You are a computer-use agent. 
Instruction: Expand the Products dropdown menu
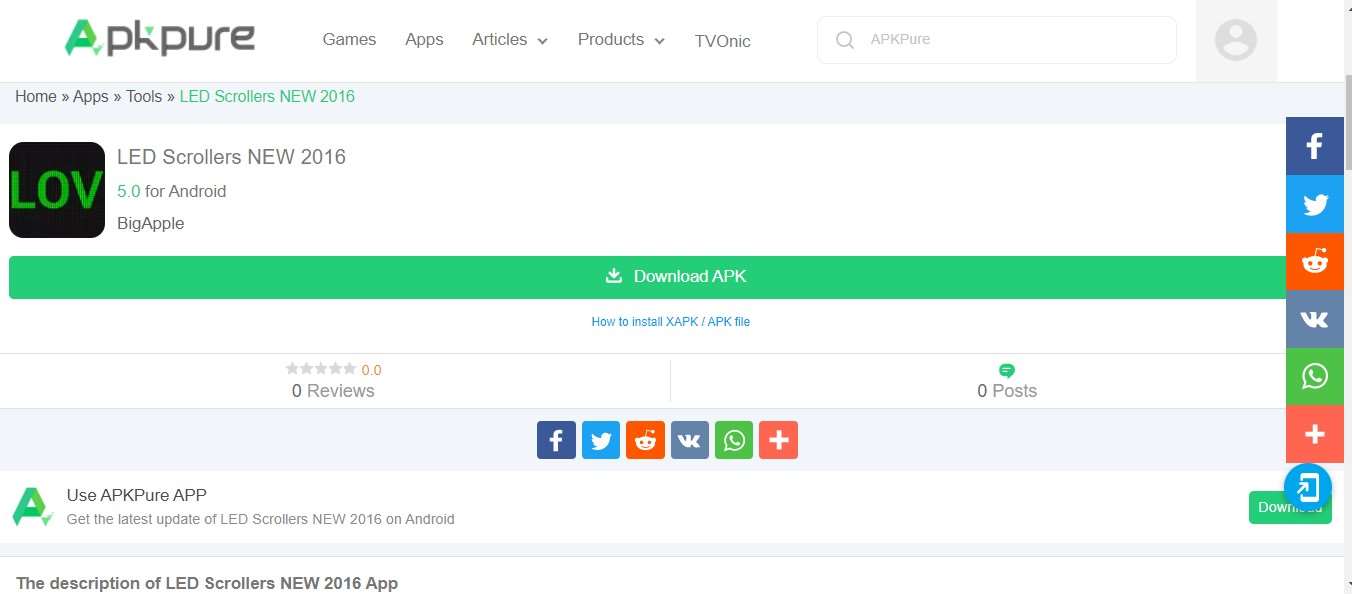[621, 40]
